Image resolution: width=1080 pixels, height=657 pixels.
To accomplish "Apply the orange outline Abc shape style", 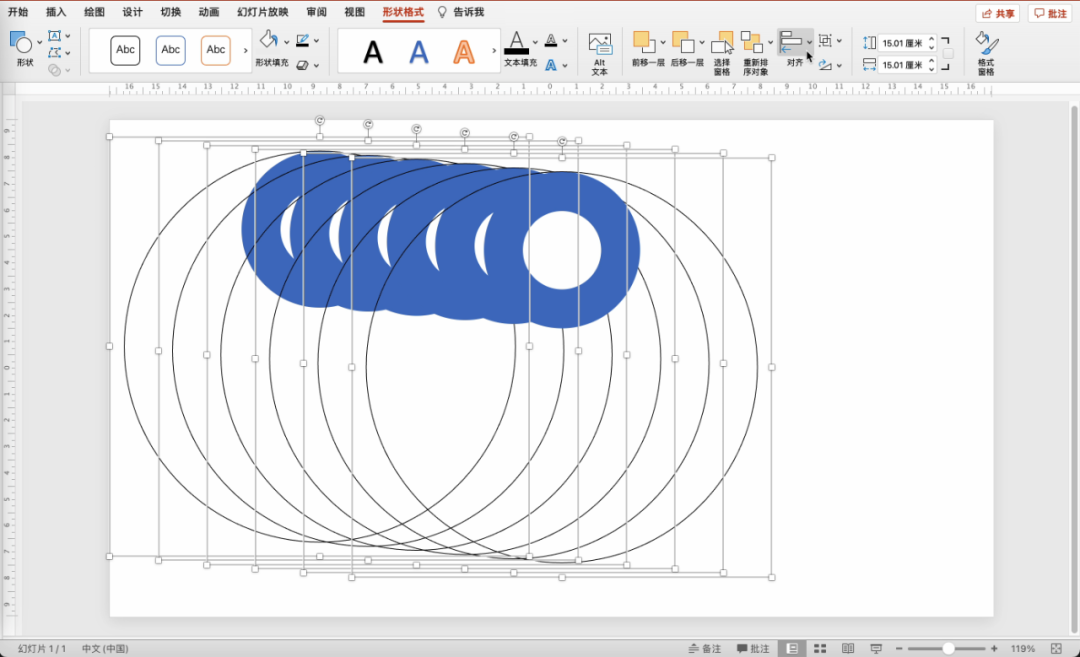I will pos(216,50).
